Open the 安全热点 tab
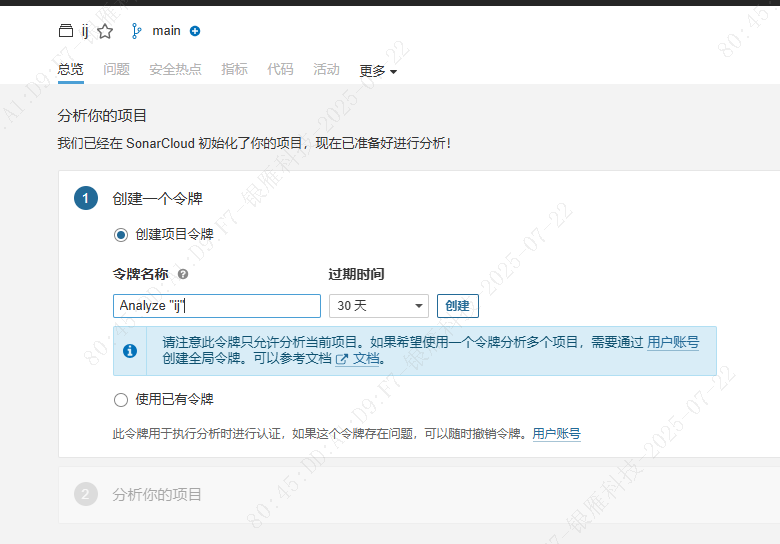This screenshot has width=780, height=544. pos(176,69)
